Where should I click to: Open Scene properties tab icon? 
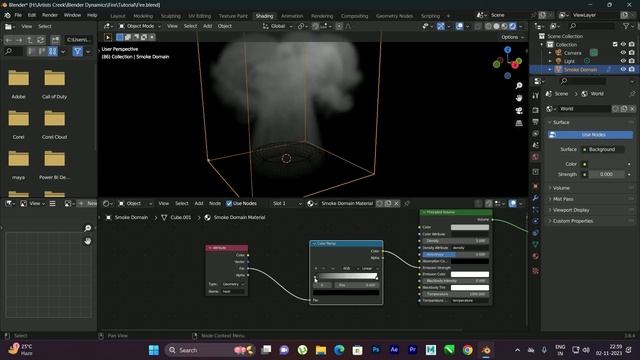536,145
